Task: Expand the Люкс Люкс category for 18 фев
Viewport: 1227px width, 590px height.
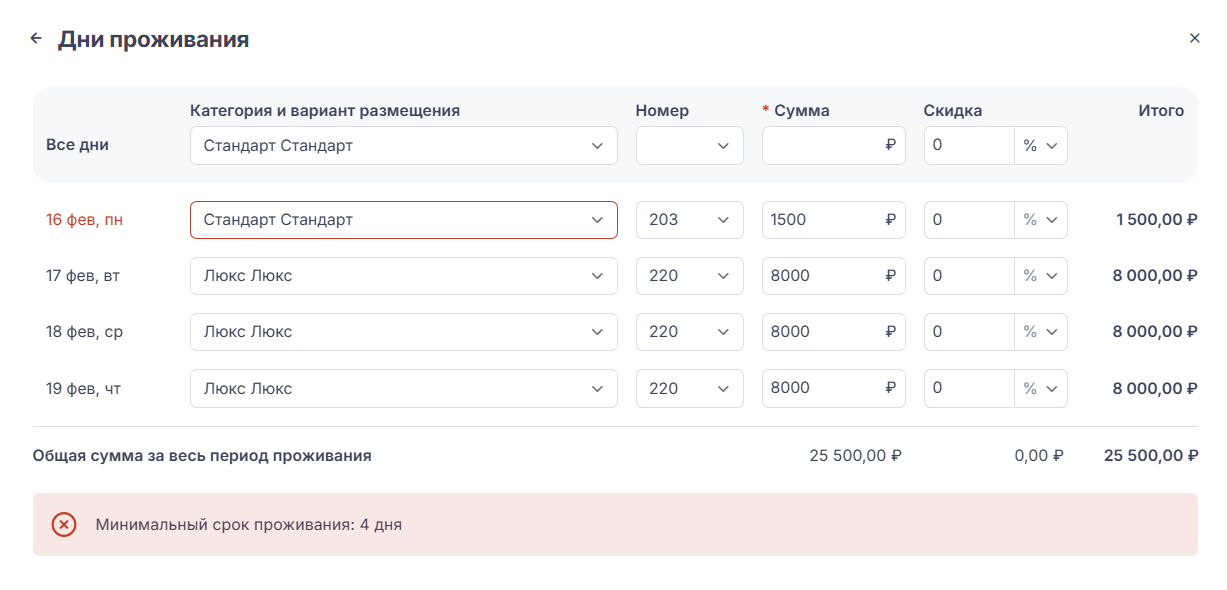Action: [x=403, y=332]
